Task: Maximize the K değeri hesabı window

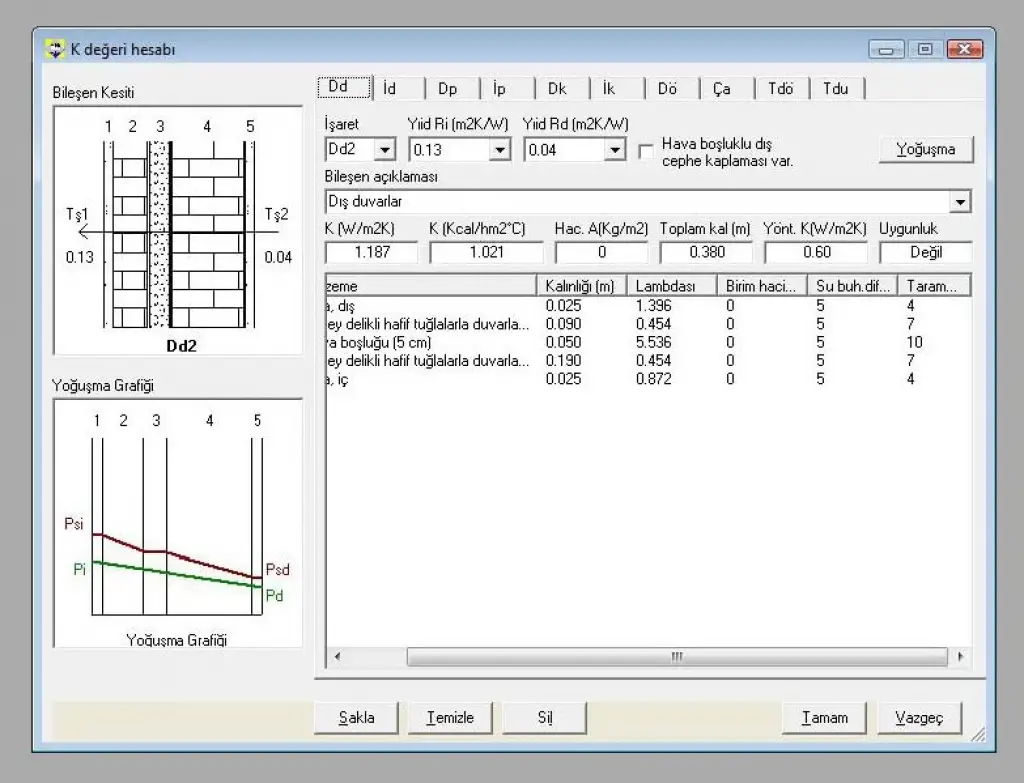Action: pos(925,49)
